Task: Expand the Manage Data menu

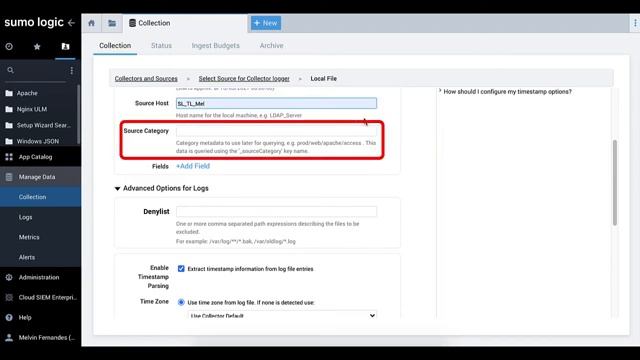Action: pyautogui.click(x=40, y=177)
